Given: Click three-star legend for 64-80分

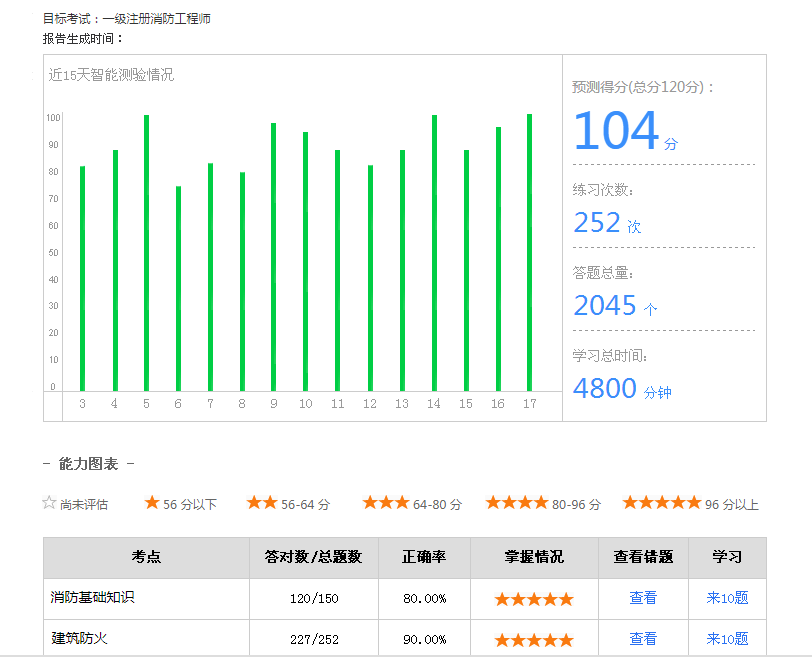Looking at the screenshot, I should (386, 502).
